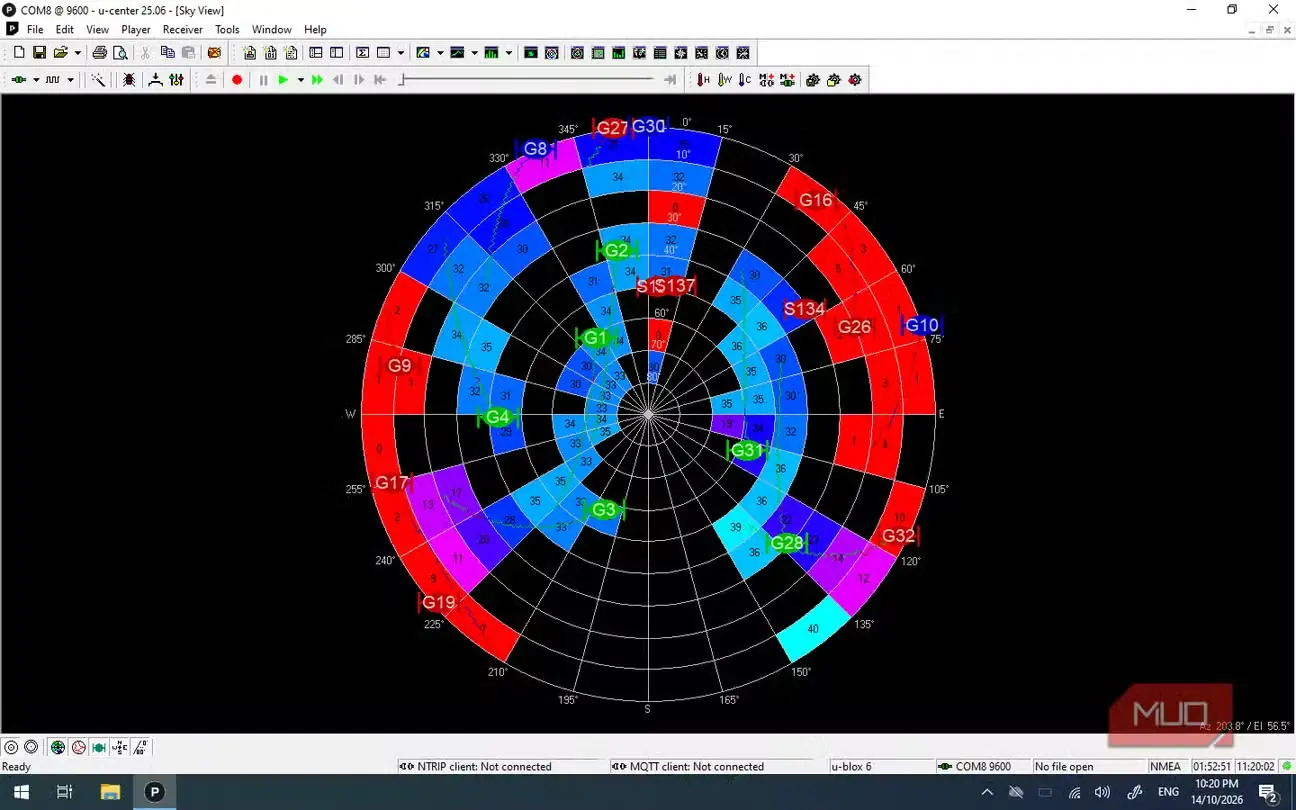Trigger a Coldstart with the blue C icon

[x=745, y=80]
